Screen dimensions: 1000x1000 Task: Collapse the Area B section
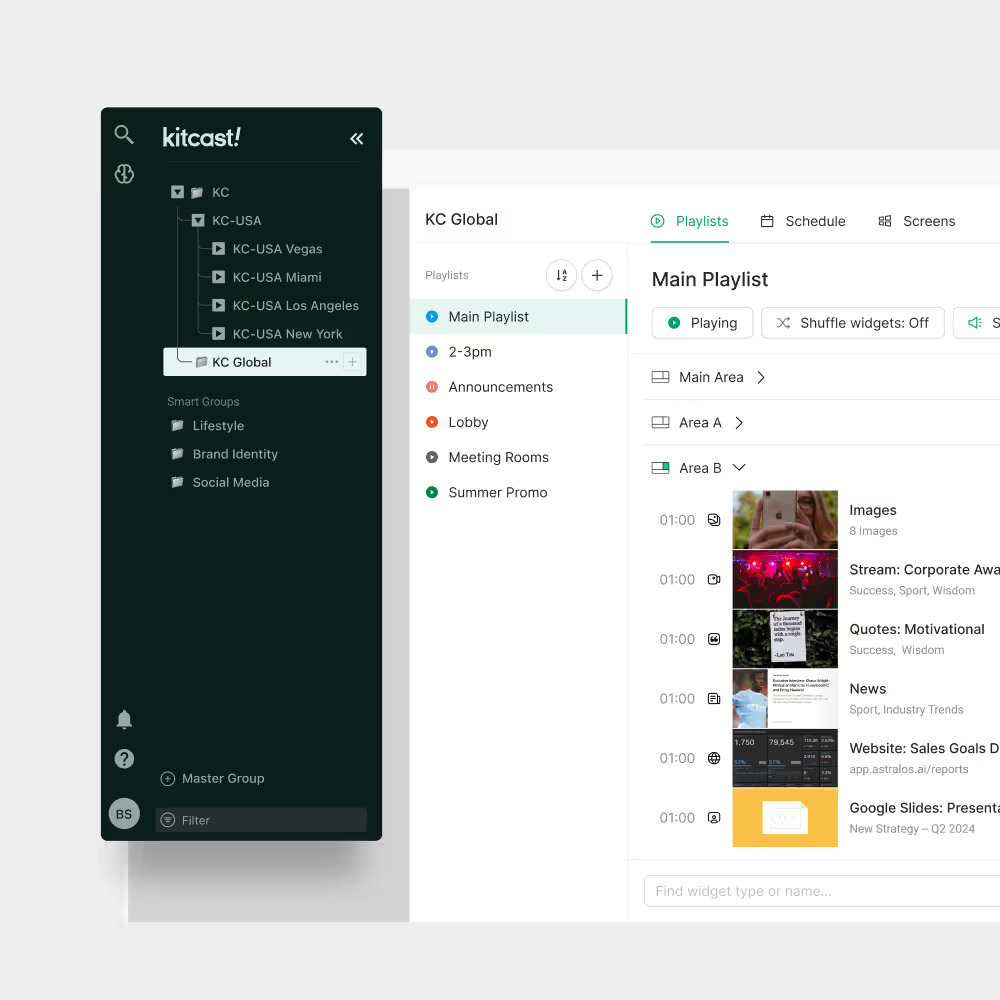point(738,467)
